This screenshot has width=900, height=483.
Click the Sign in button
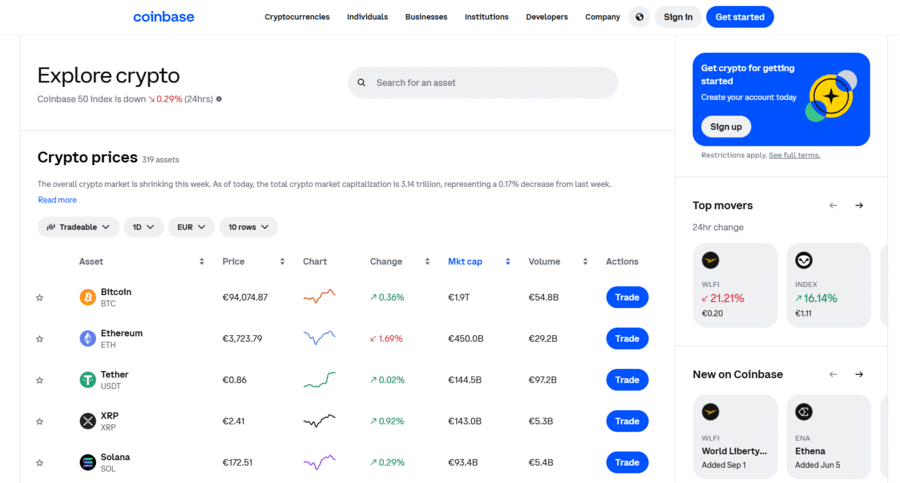[x=678, y=17]
